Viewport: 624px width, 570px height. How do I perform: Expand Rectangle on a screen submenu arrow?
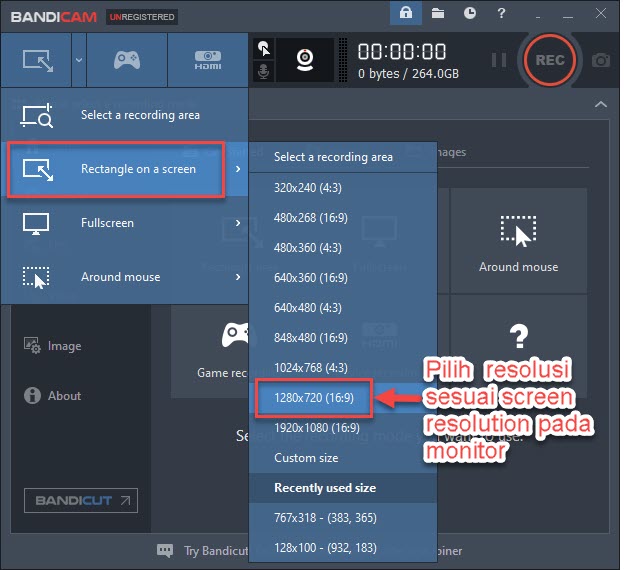click(x=238, y=169)
